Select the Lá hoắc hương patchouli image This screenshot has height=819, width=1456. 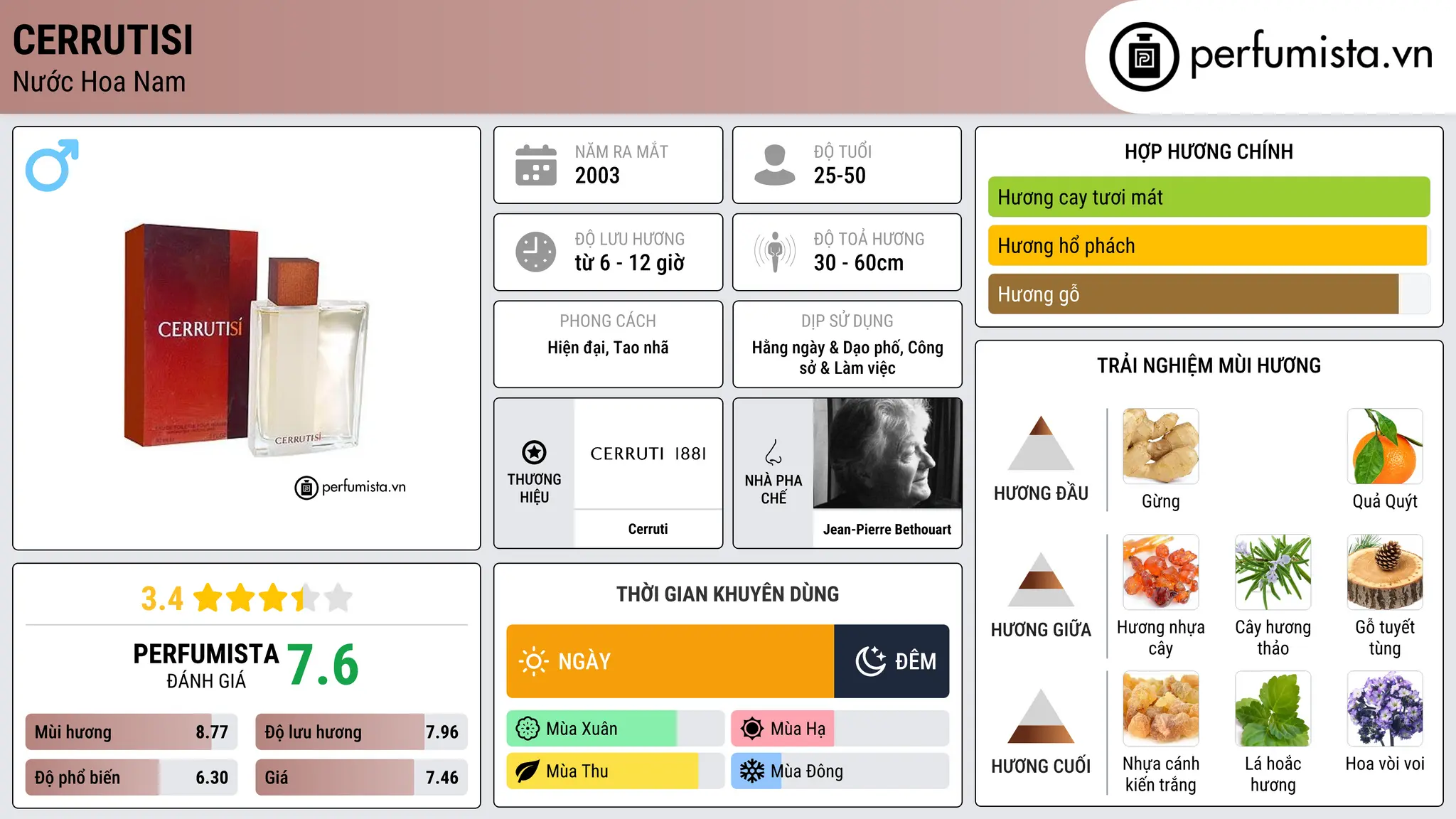point(1273,709)
